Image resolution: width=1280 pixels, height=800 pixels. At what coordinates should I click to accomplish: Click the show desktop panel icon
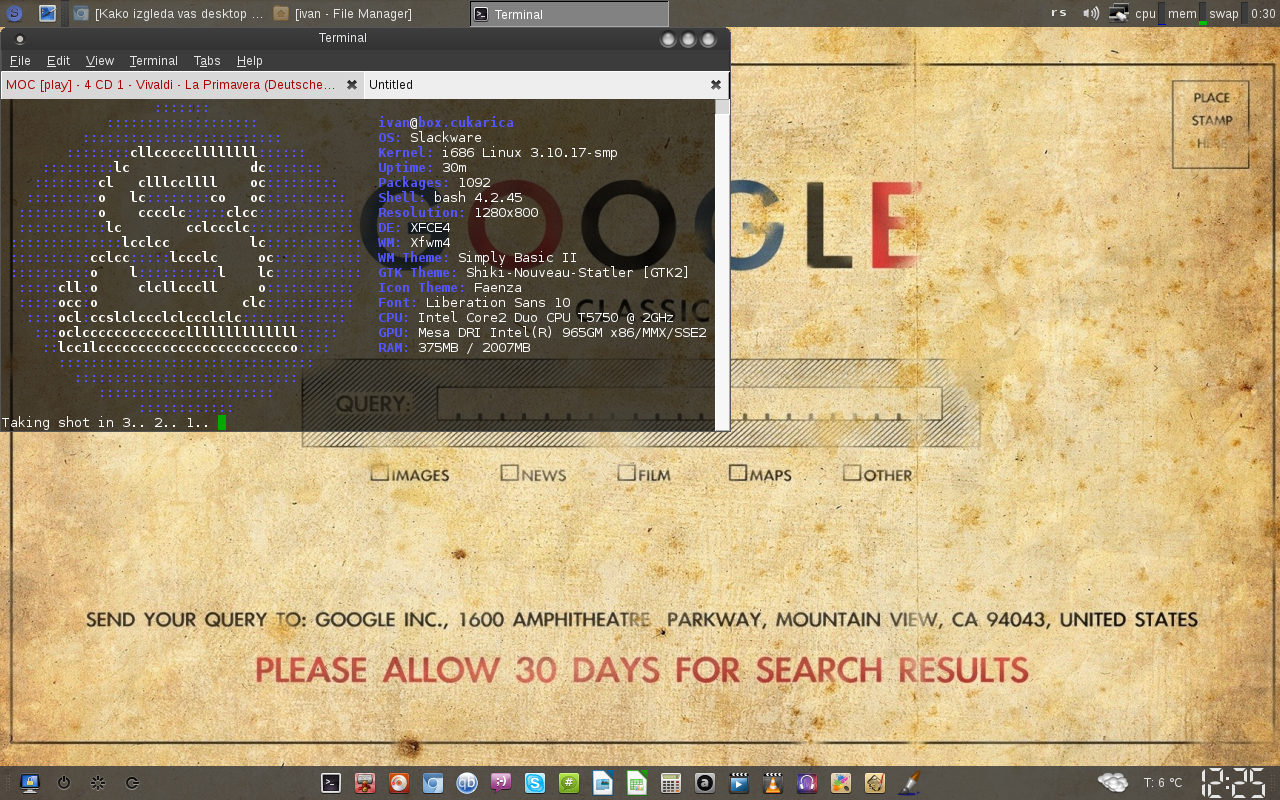pyautogui.click(x=47, y=13)
